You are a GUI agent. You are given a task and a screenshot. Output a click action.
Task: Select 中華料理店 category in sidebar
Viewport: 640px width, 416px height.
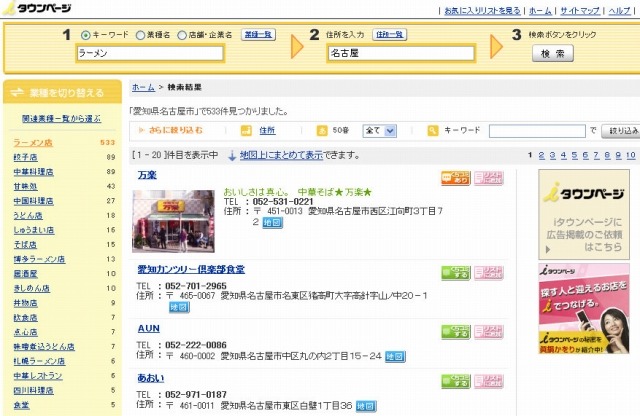(33, 172)
